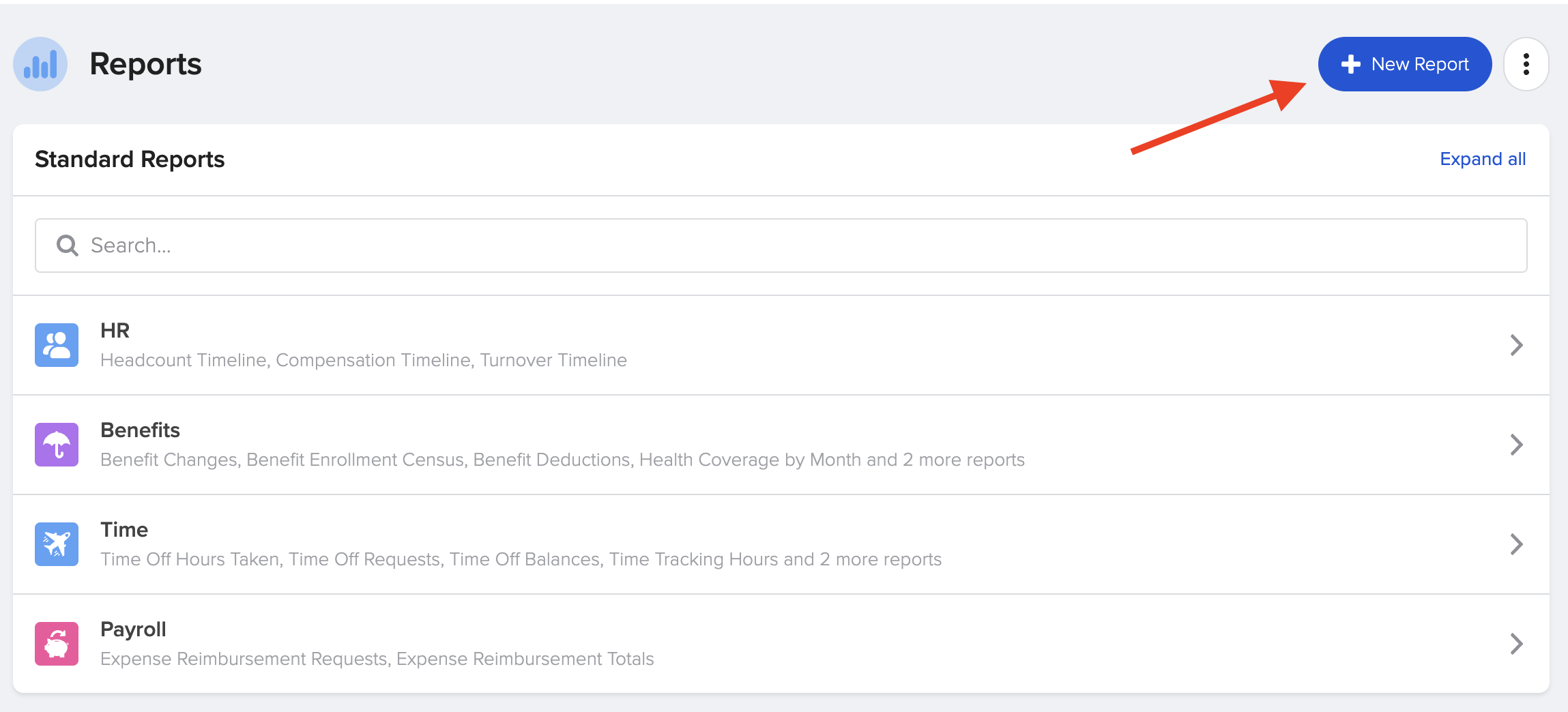Expand the HR row chevron

1516,345
